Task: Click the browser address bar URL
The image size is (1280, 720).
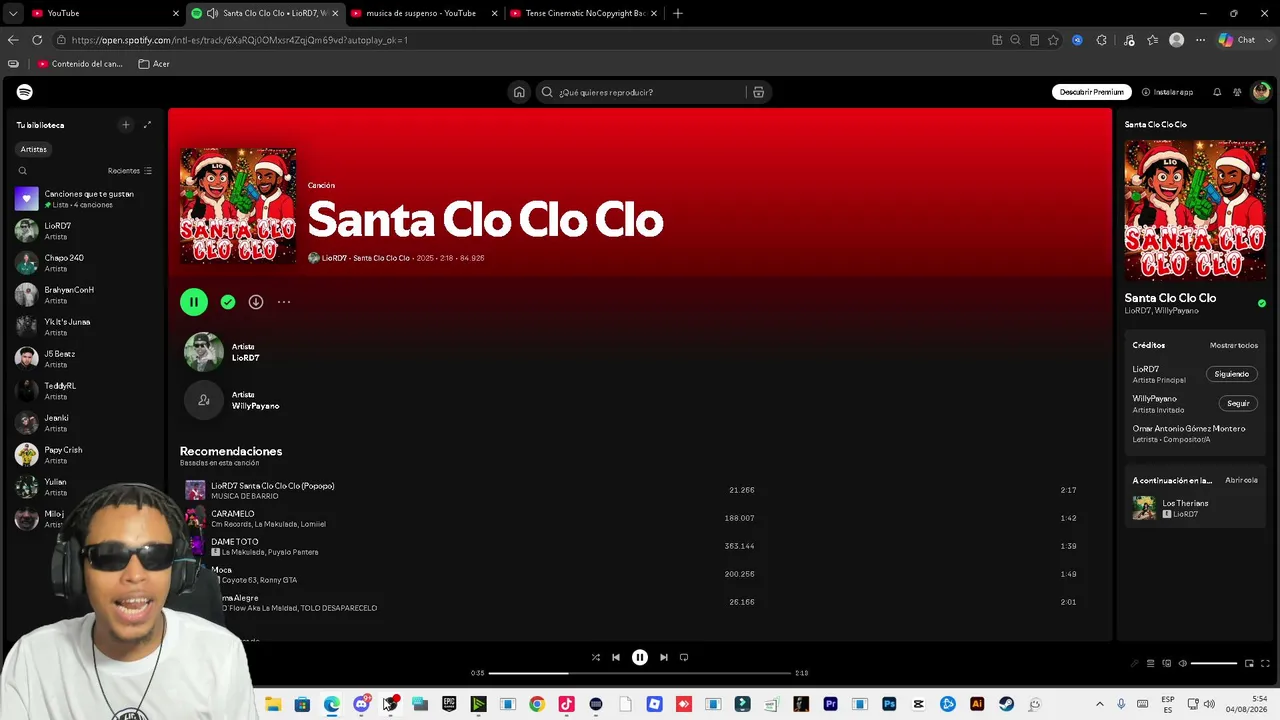Action: coord(240,40)
